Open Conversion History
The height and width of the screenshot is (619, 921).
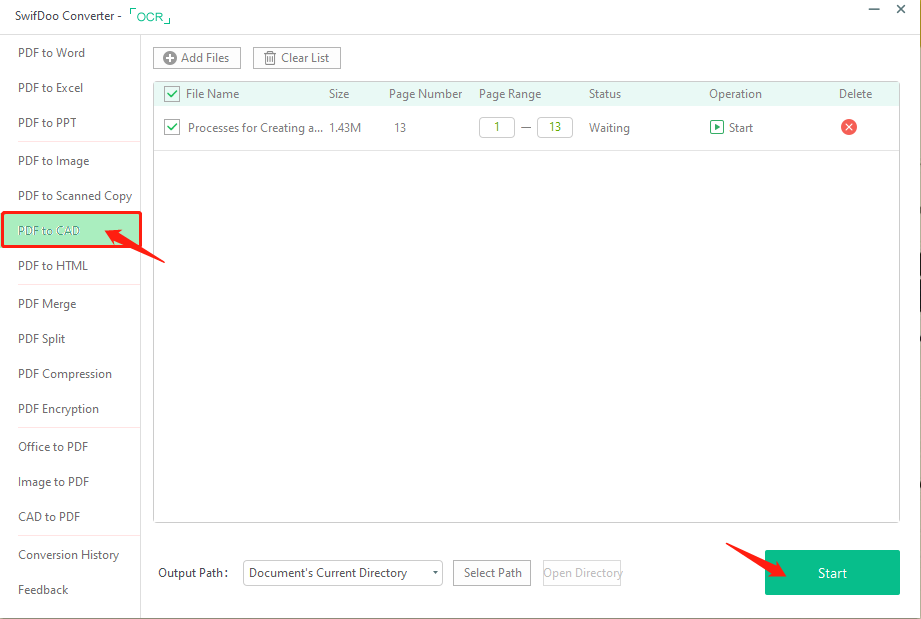pos(69,555)
